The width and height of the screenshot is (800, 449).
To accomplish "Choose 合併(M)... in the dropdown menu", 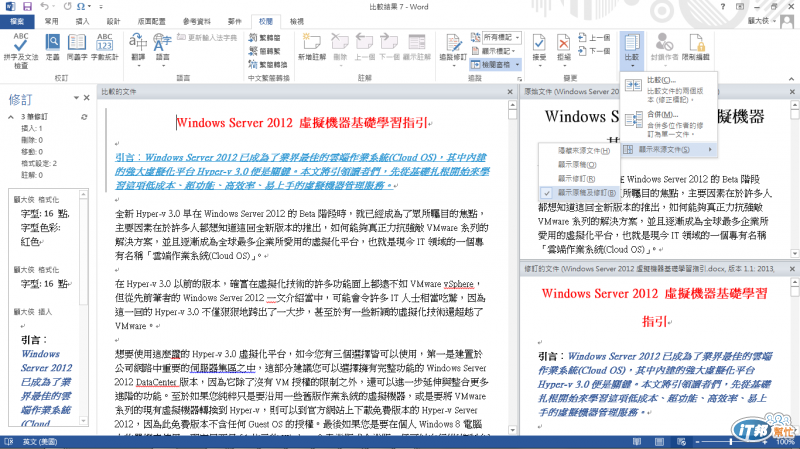I will 669,123.
